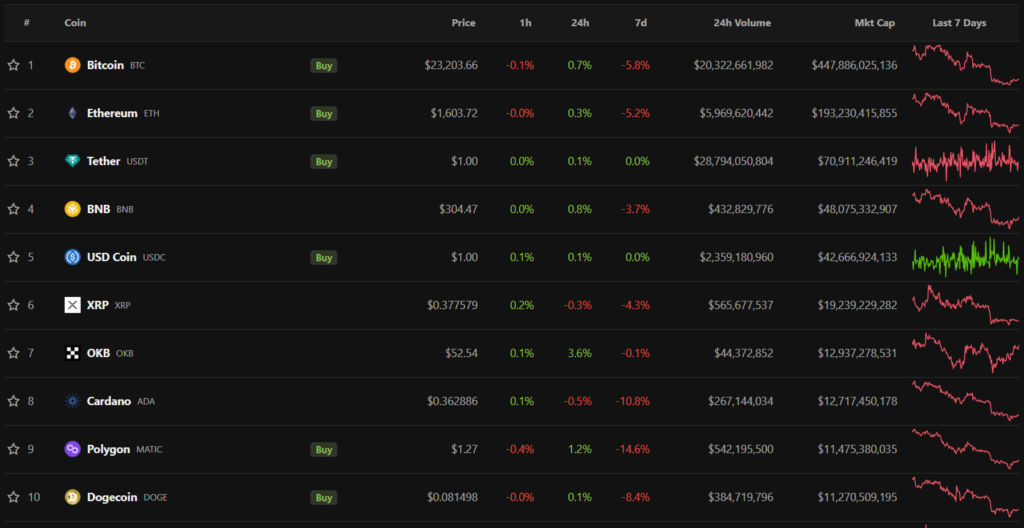Click the Dogecoin logo icon

tap(72, 497)
